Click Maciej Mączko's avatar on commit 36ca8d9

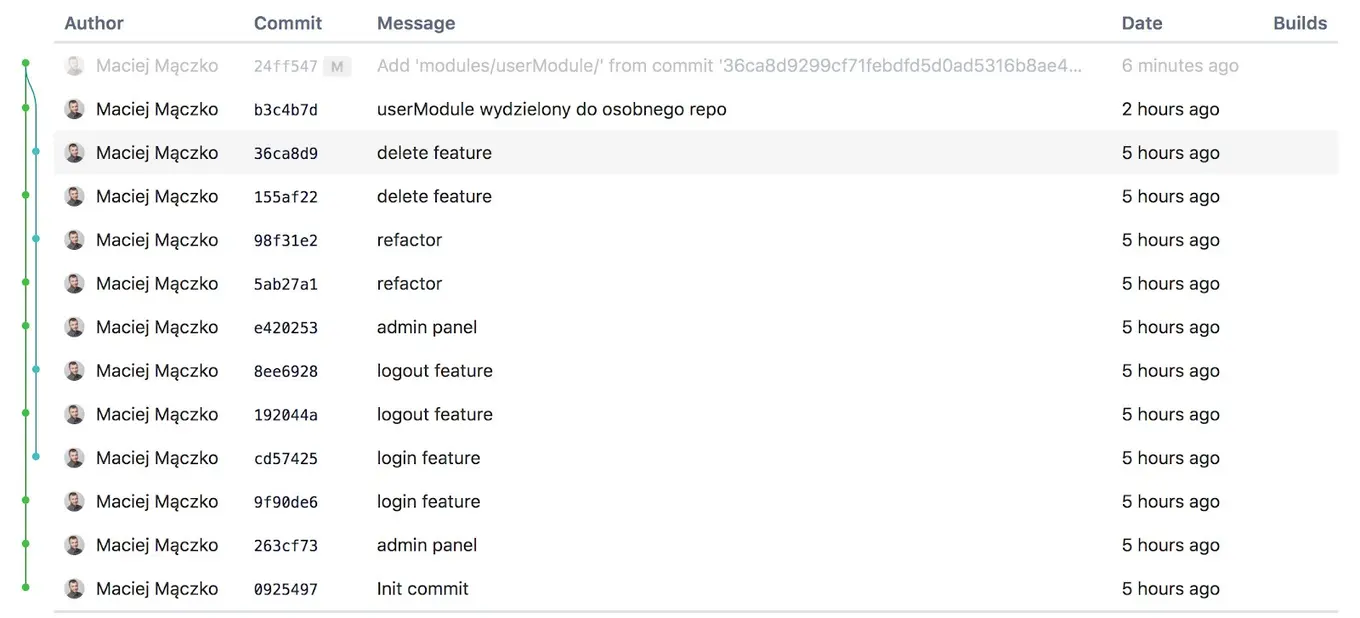tap(74, 152)
